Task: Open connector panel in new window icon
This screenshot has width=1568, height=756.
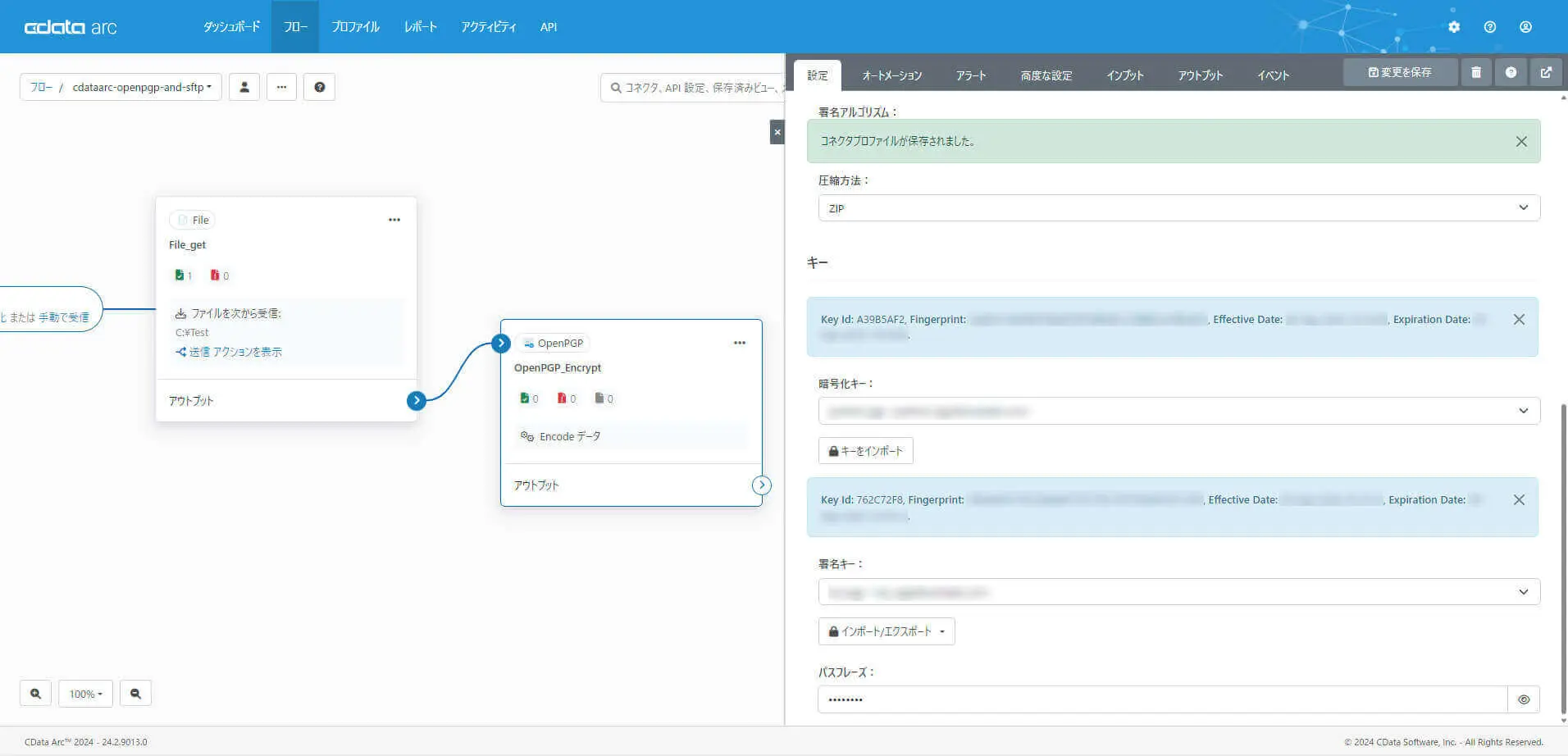Action: click(1546, 72)
